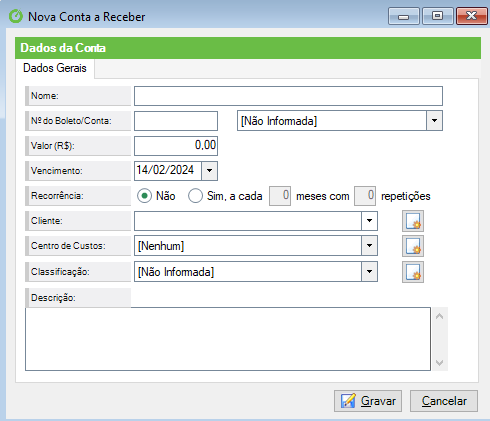Click the add icon beside Classificação
This screenshot has width=490, height=421.
pyautogui.click(x=413, y=272)
